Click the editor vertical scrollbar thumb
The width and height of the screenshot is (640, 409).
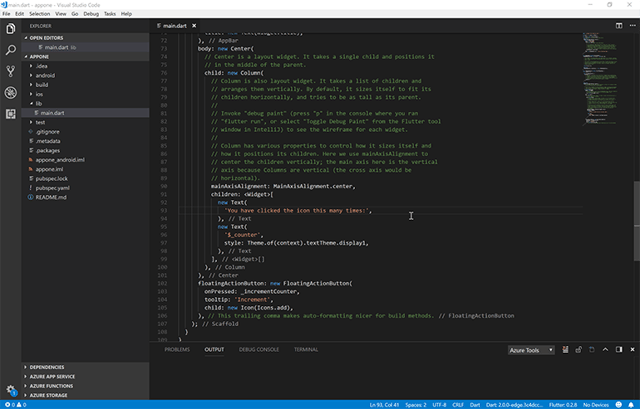(637, 220)
